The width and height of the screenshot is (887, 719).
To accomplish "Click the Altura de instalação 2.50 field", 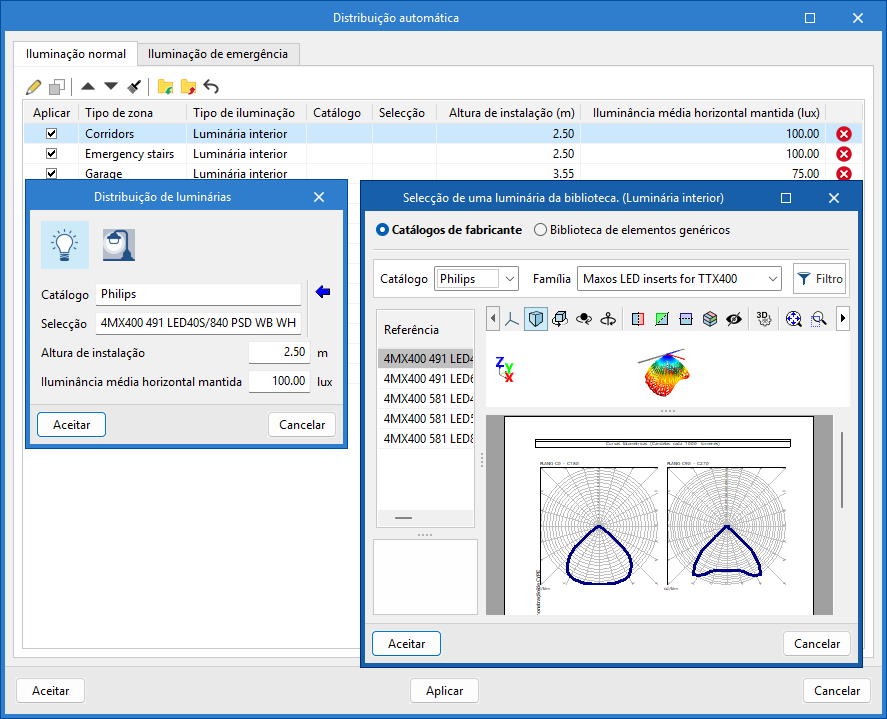I will pos(279,352).
